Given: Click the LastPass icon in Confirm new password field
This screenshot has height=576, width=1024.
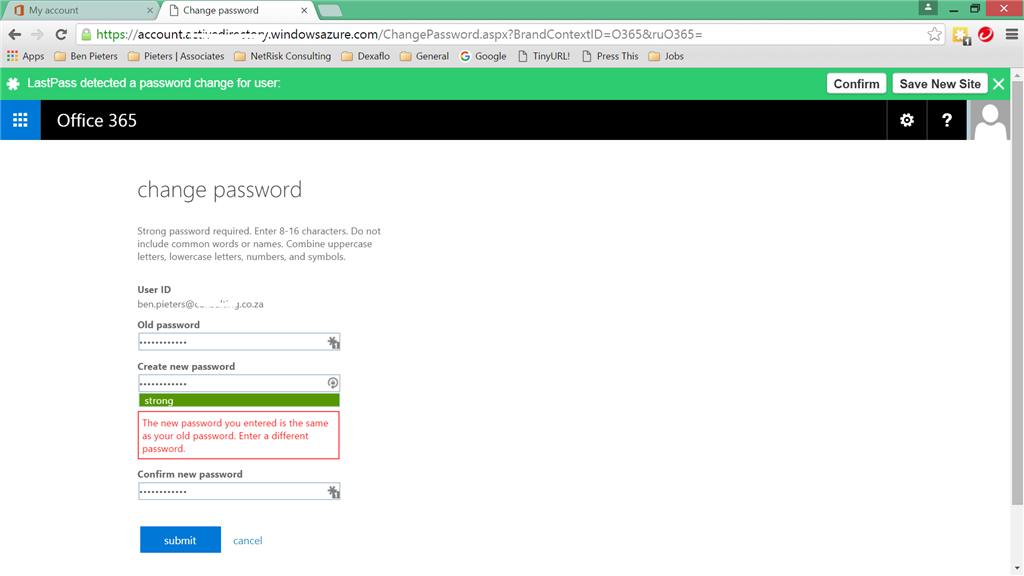Looking at the screenshot, I should (333, 492).
